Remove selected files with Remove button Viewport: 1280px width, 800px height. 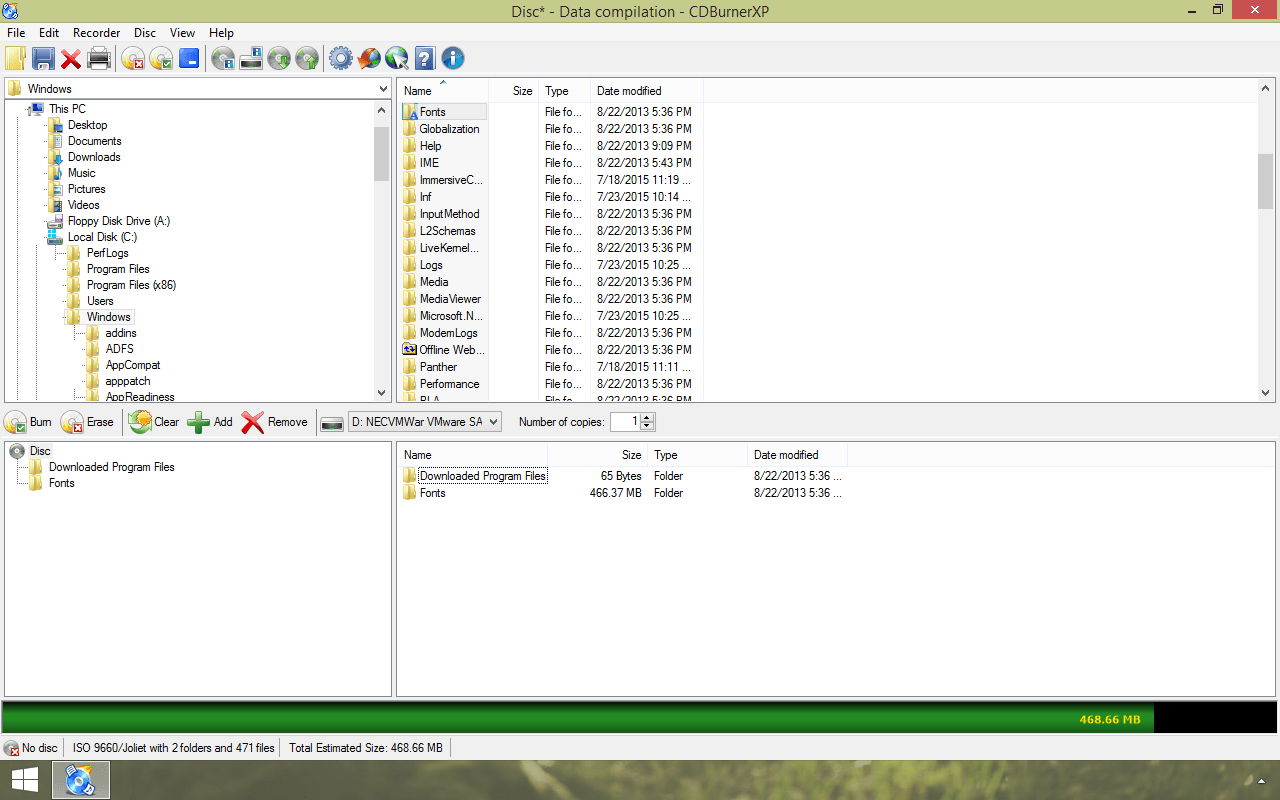tap(273, 421)
